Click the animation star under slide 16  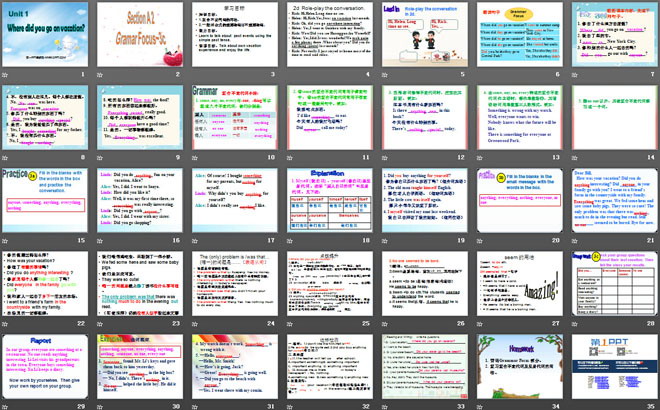pos(100,241)
